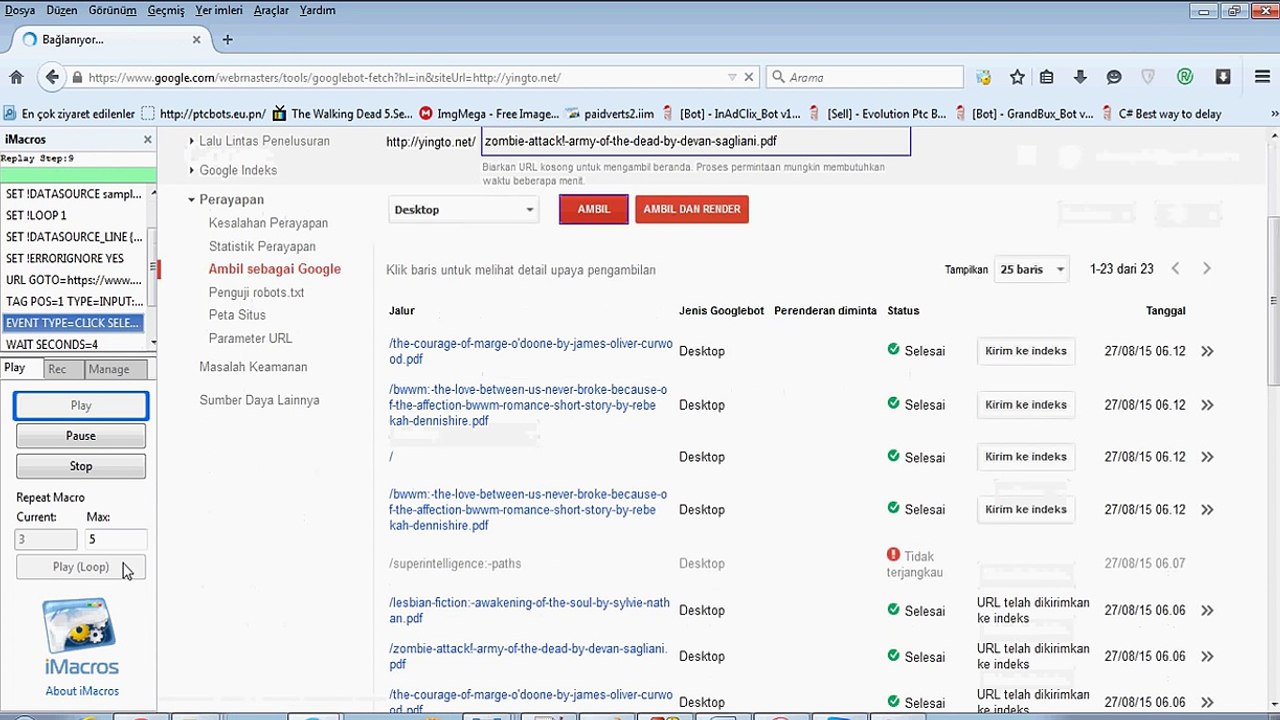This screenshot has height=720, width=1280.
Task: Click the iMacros toolbar icon beside search box
Action: [984, 77]
